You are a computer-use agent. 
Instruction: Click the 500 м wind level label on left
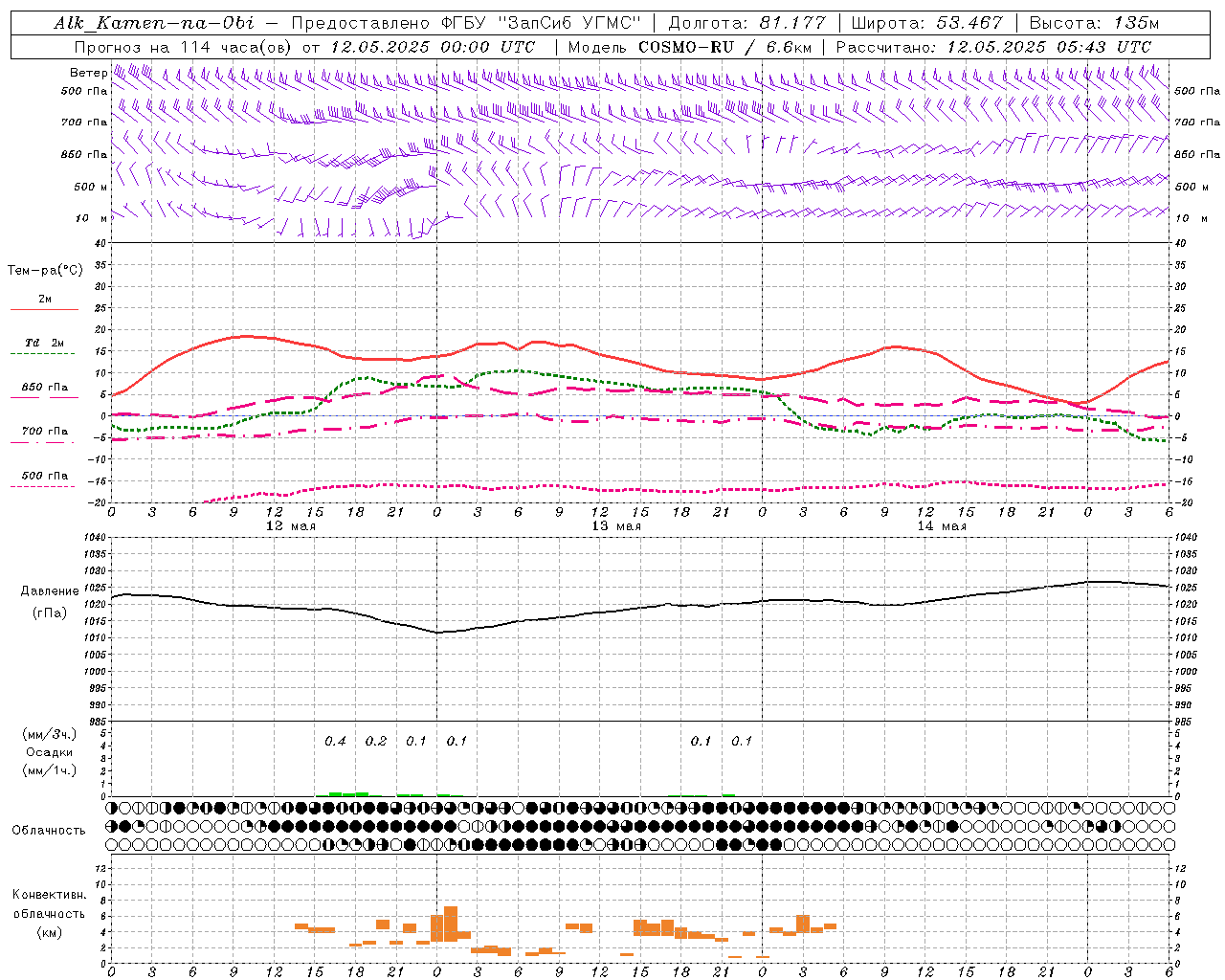(91, 187)
